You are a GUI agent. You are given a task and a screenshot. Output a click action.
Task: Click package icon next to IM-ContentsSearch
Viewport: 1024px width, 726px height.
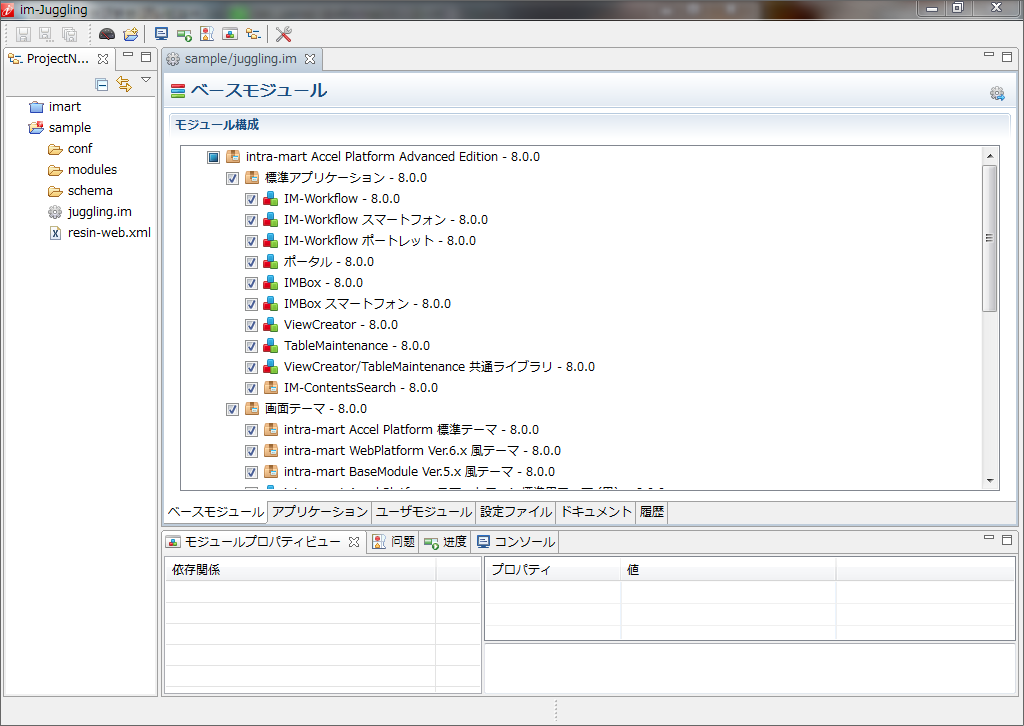click(x=271, y=388)
